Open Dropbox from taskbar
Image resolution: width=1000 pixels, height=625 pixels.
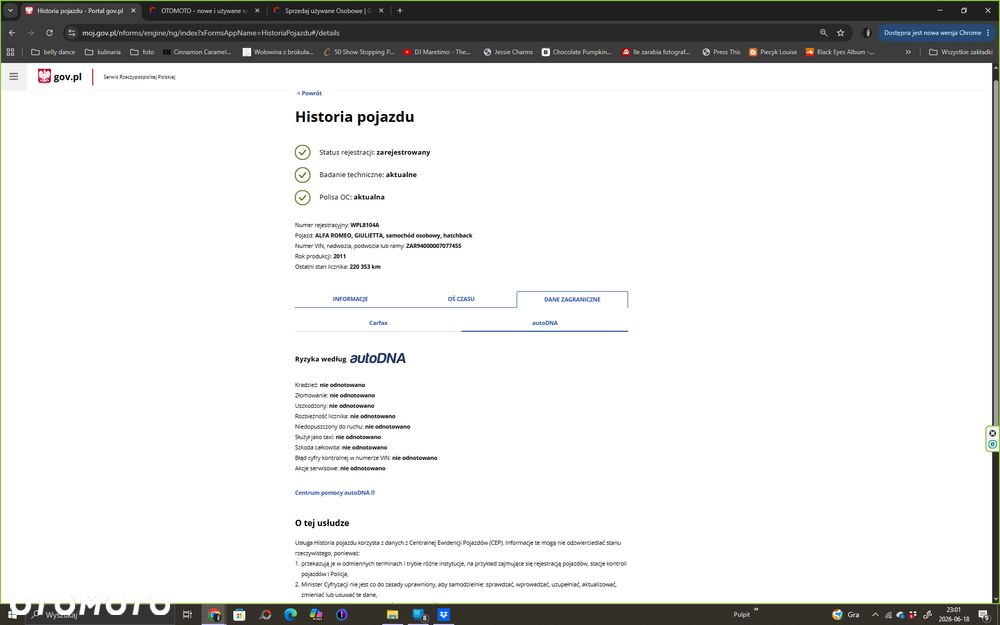pos(443,615)
